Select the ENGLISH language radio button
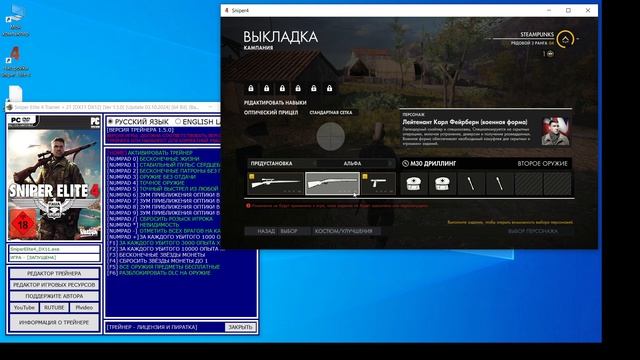The width and height of the screenshot is (640, 360). pos(178,122)
